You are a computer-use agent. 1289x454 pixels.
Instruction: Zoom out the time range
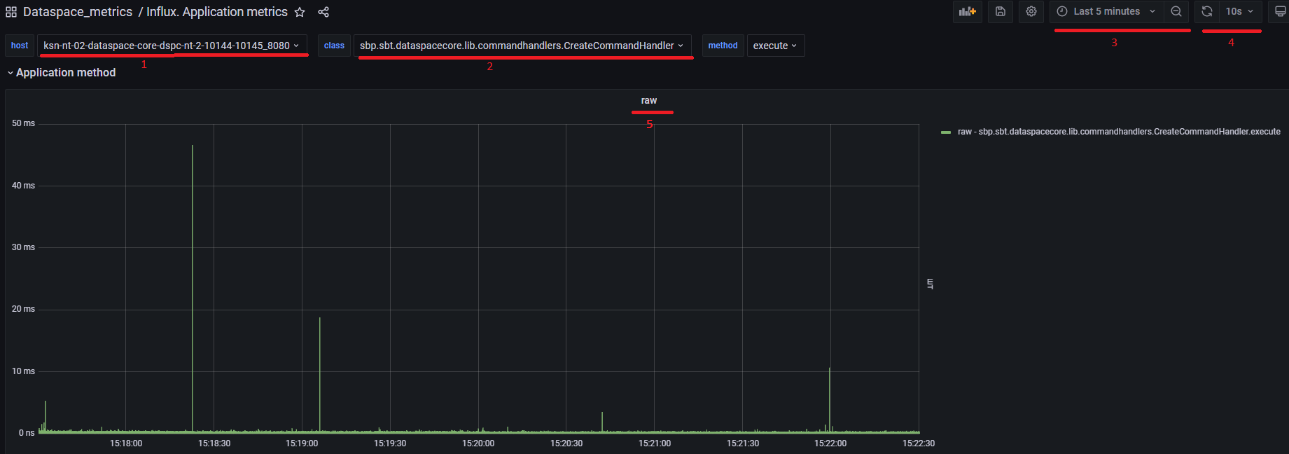(x=1176, y=12)
